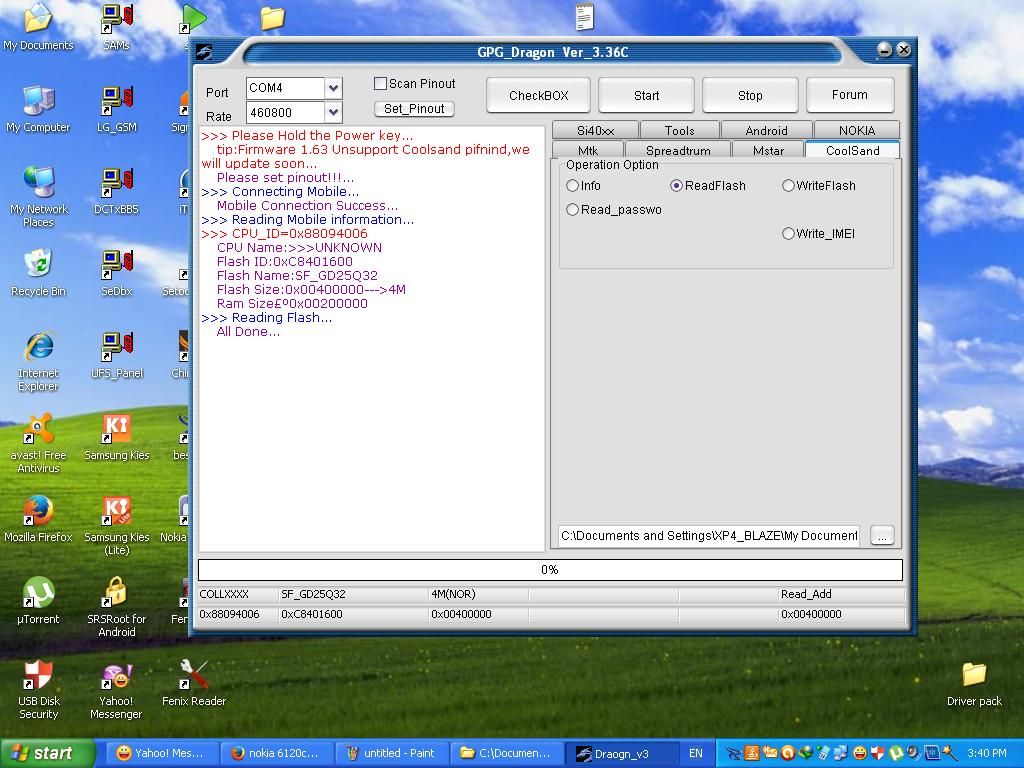Open the SRSRoot for Android icon
Screen dimensions: 1024x768
(116, 594)
